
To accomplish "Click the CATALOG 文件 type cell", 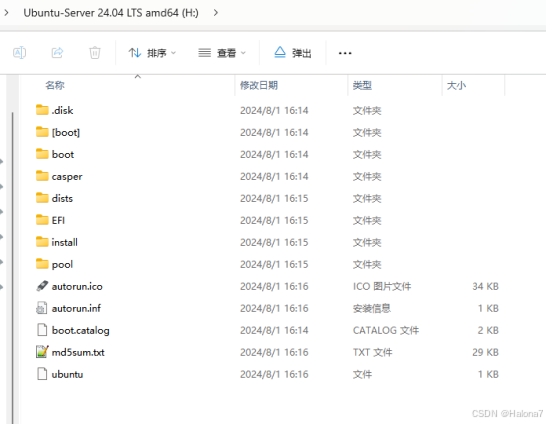I will click(x=386, y=330).
